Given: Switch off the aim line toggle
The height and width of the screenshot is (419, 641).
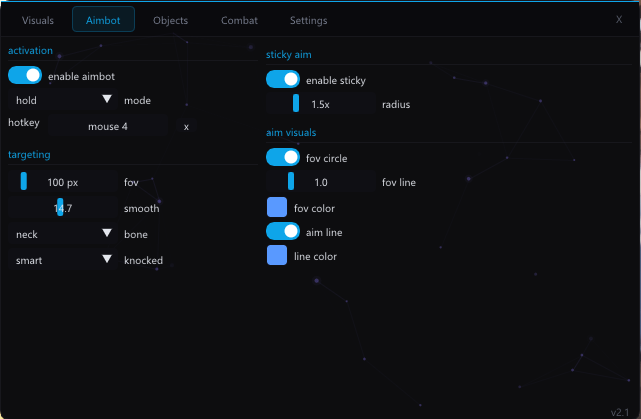Looking at the screenshot, I should pos(283,231).
